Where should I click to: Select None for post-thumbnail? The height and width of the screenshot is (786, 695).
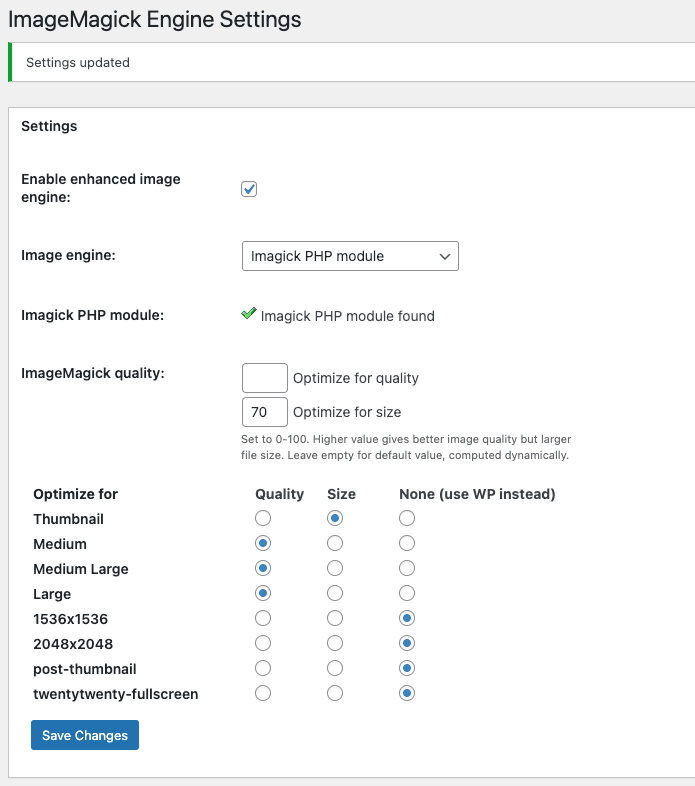pos(407,668)
